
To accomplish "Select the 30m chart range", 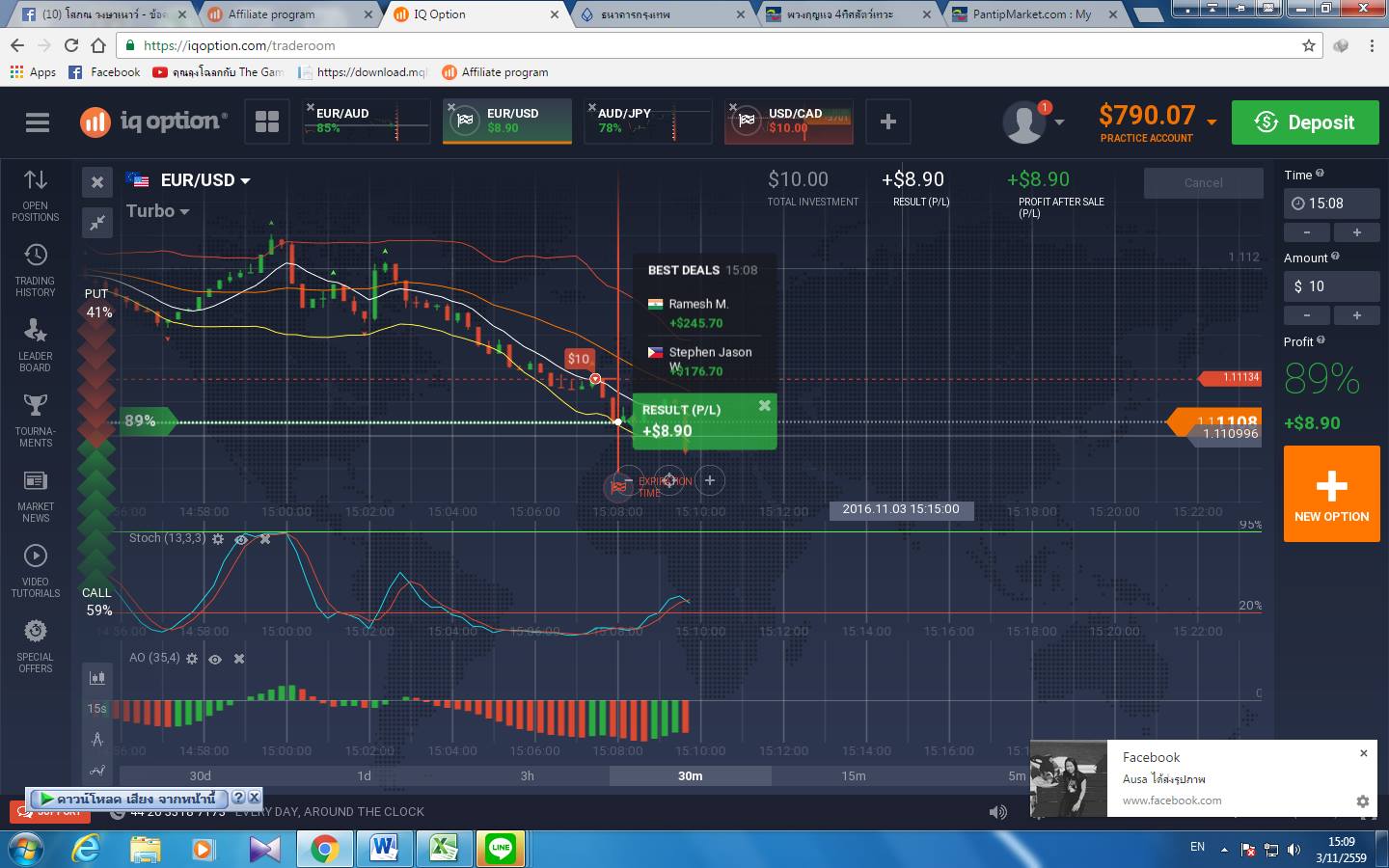I will click(x=690, y=775).
